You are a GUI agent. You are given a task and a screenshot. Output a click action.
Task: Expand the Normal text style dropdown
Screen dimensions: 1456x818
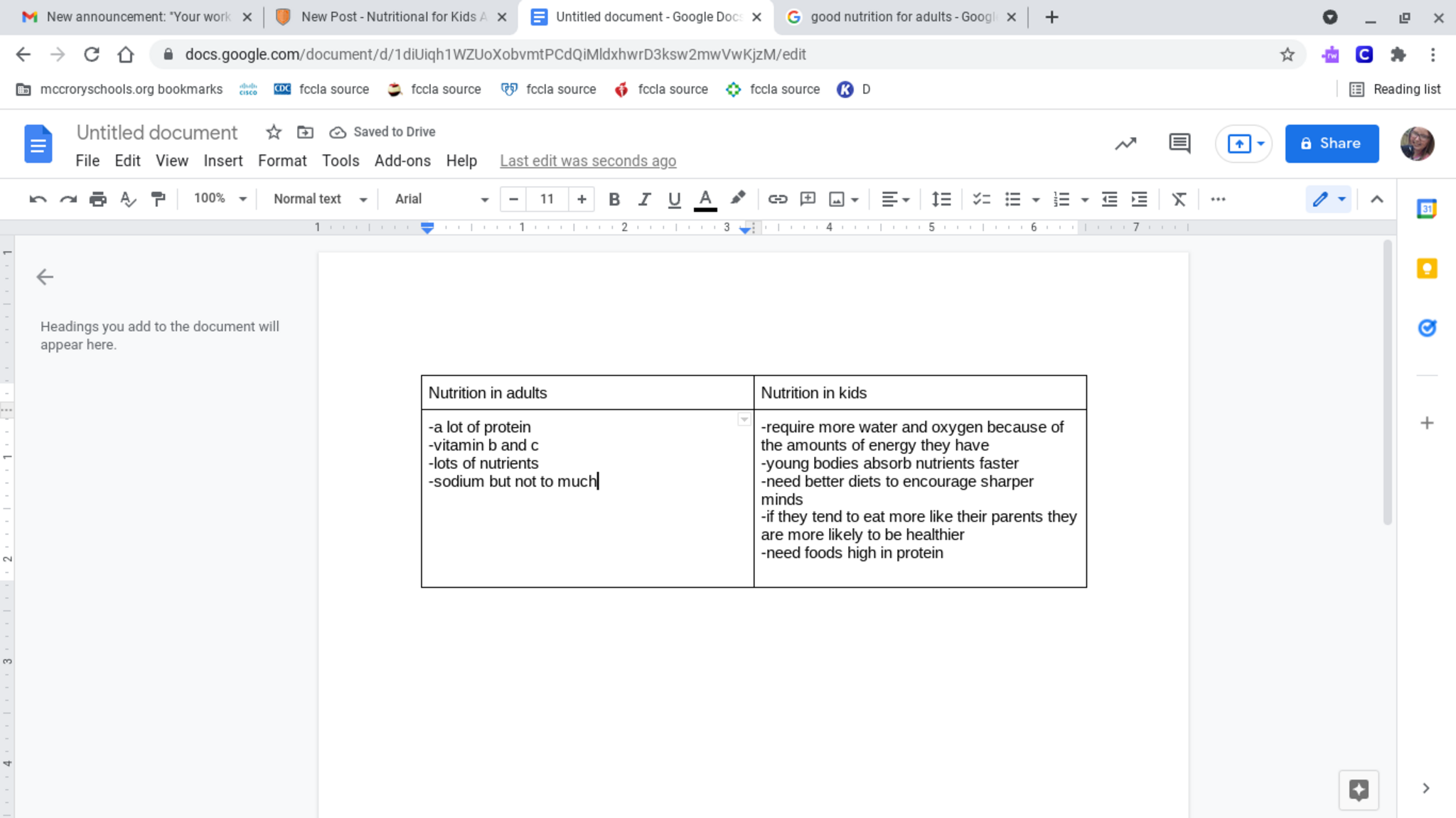(320, 199)
